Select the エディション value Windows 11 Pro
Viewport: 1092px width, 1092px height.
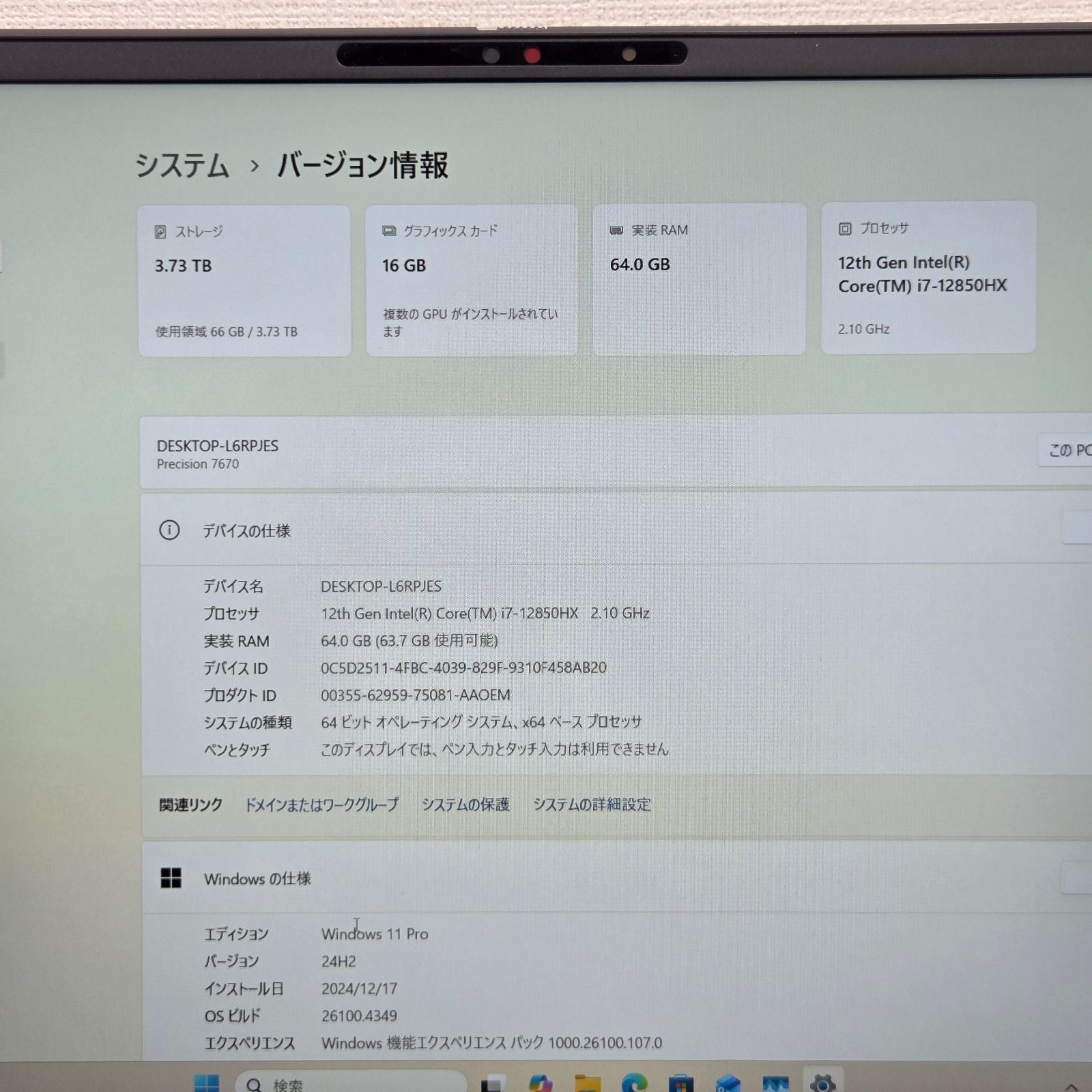pos(375,934)
